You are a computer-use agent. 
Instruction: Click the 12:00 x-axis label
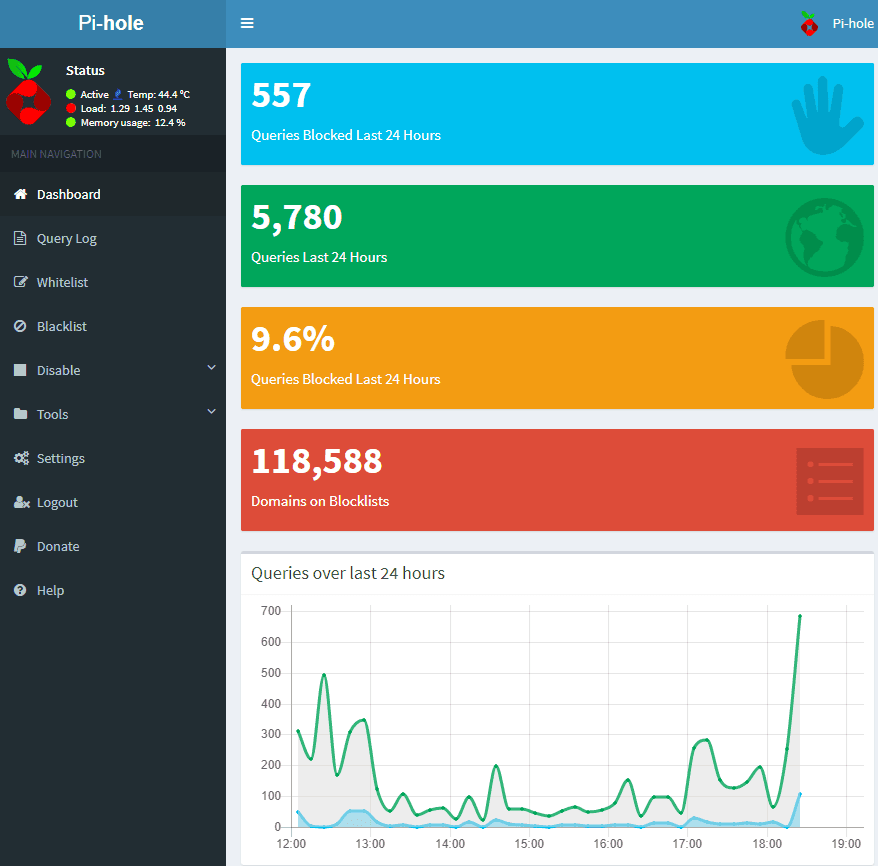291,844
